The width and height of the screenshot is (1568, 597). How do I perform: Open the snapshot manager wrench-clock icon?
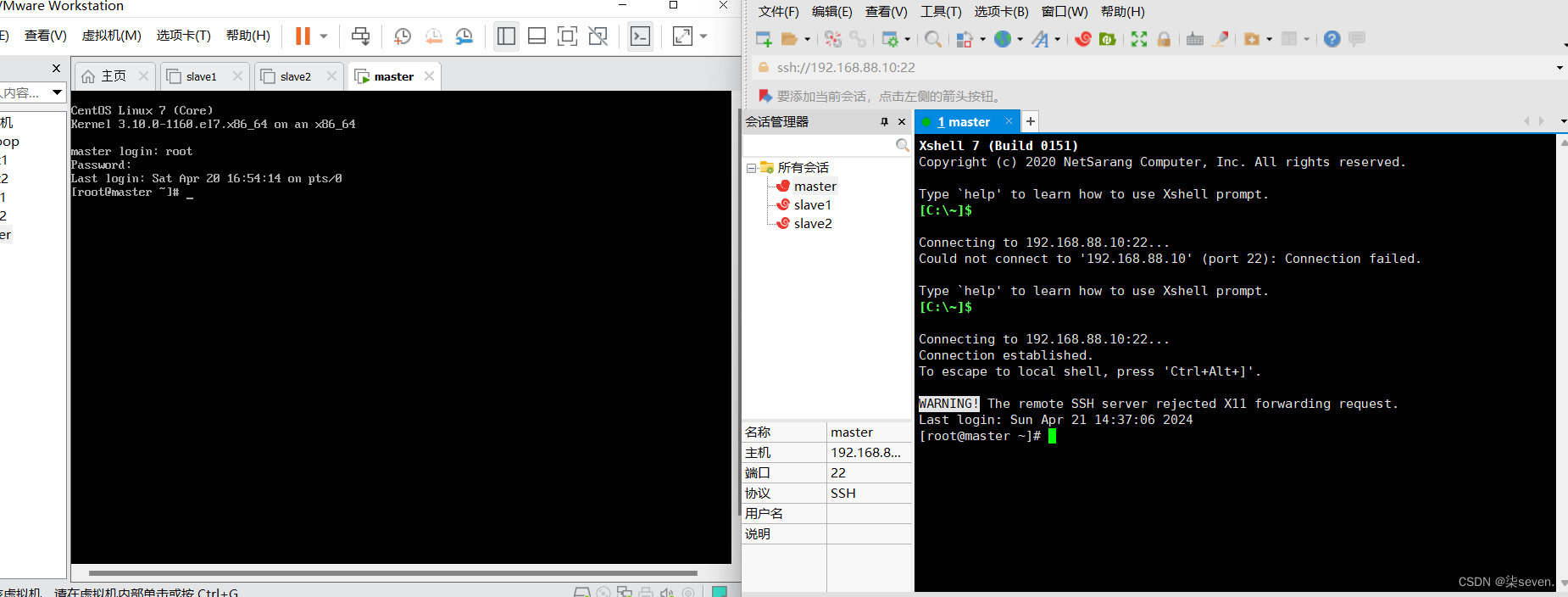point(464,36)
